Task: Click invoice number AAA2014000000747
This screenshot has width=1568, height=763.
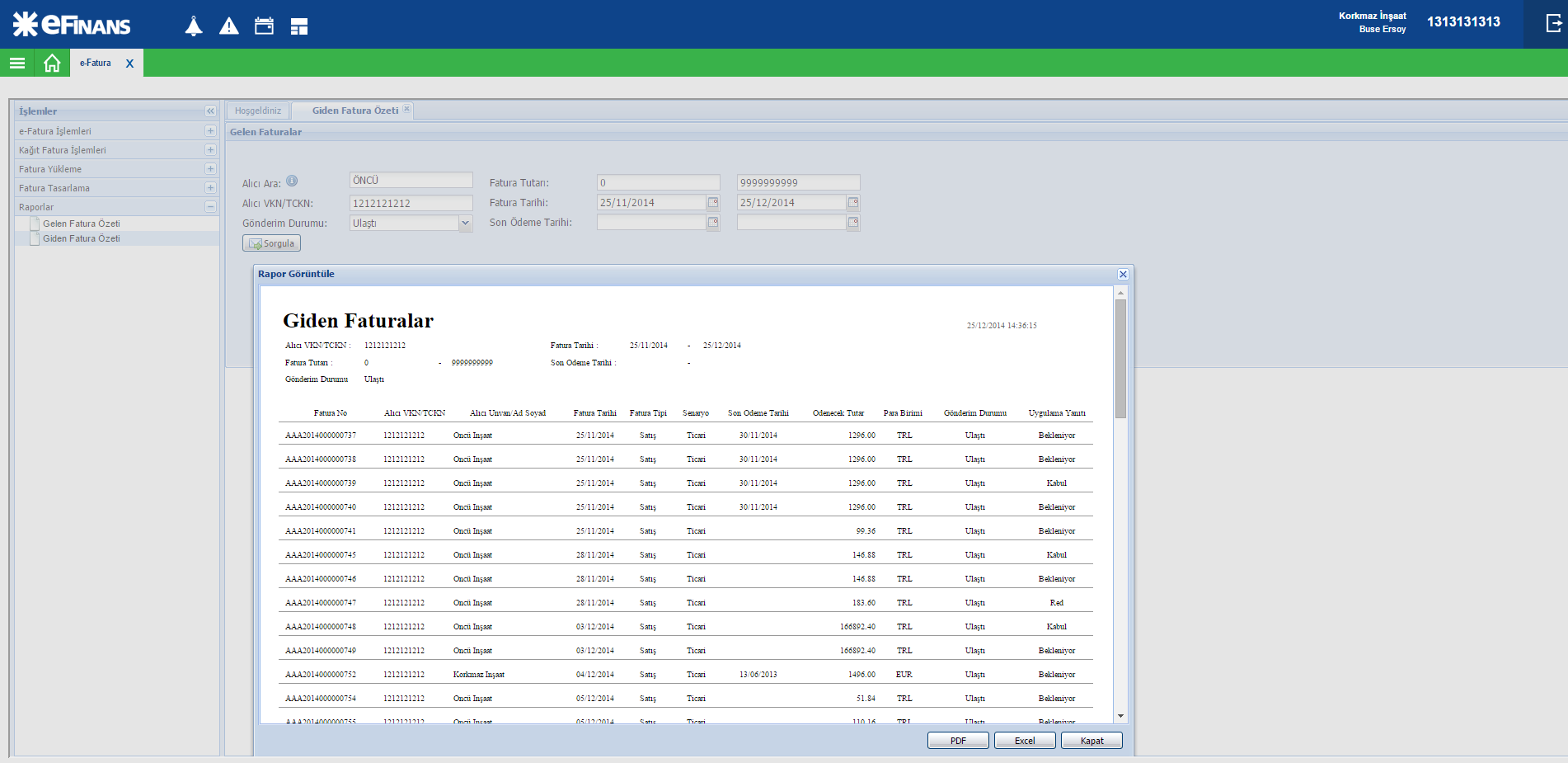Action: [x=321, y=603]
